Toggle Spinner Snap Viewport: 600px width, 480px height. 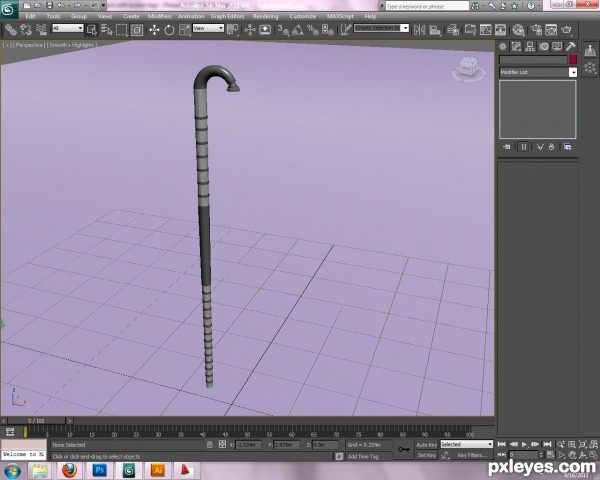(x=328, y=30)
